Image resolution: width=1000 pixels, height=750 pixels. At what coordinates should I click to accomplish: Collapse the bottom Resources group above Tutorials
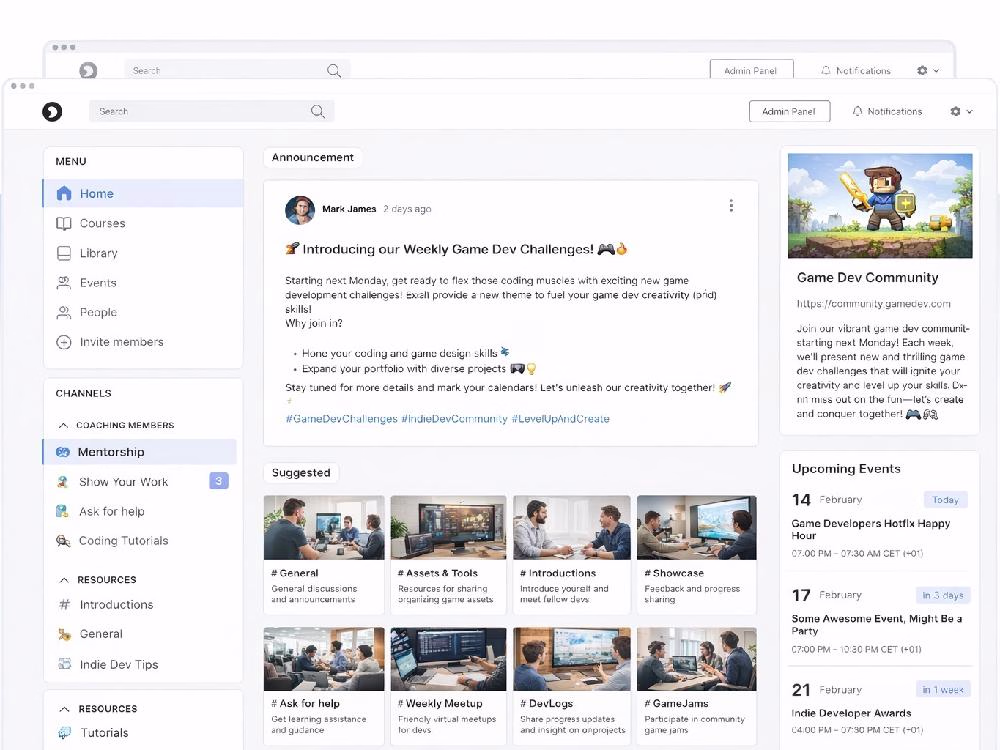(x=64, y=709)
